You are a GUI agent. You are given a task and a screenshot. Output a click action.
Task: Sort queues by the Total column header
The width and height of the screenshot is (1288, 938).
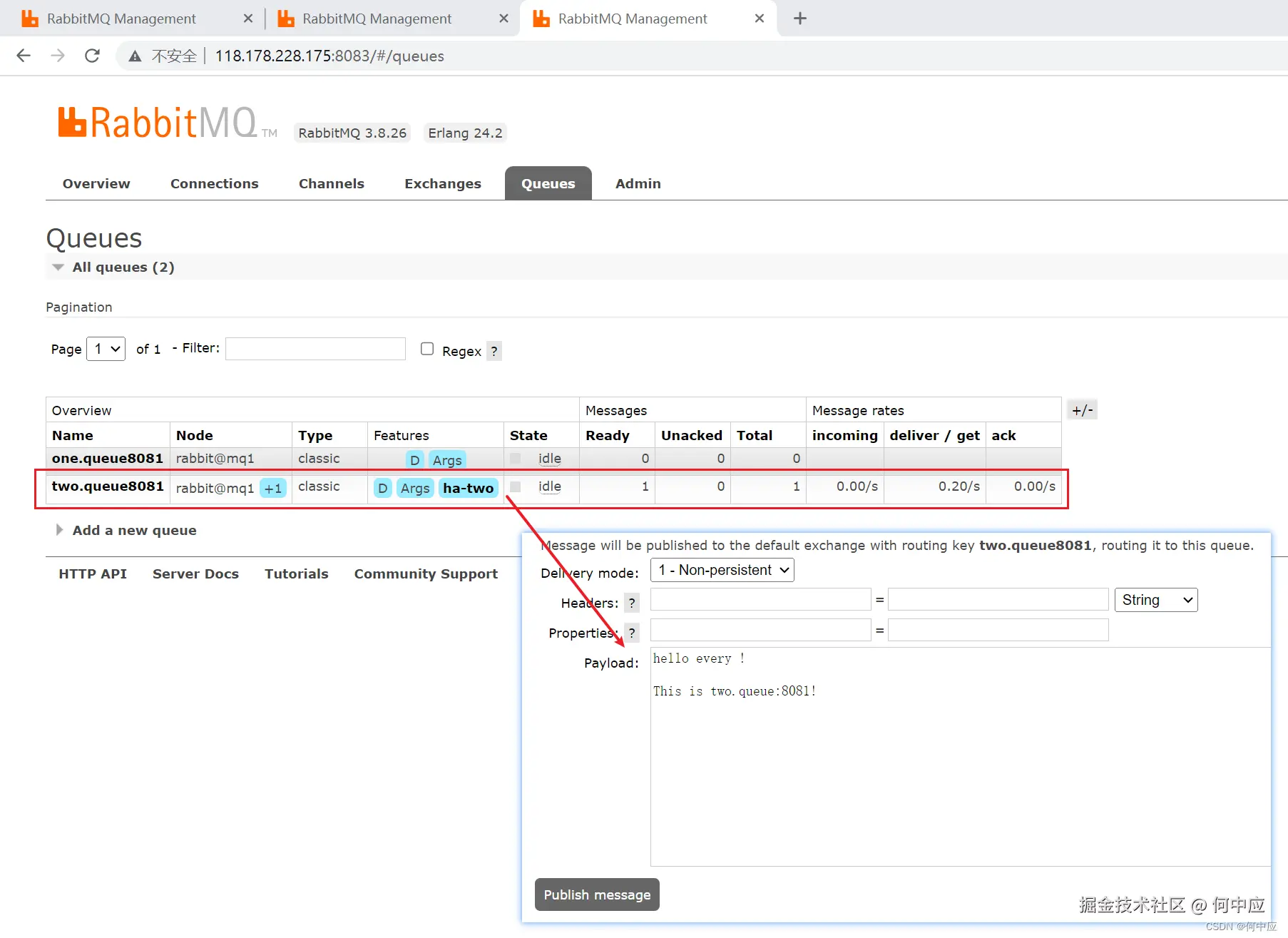coord(755,435)
